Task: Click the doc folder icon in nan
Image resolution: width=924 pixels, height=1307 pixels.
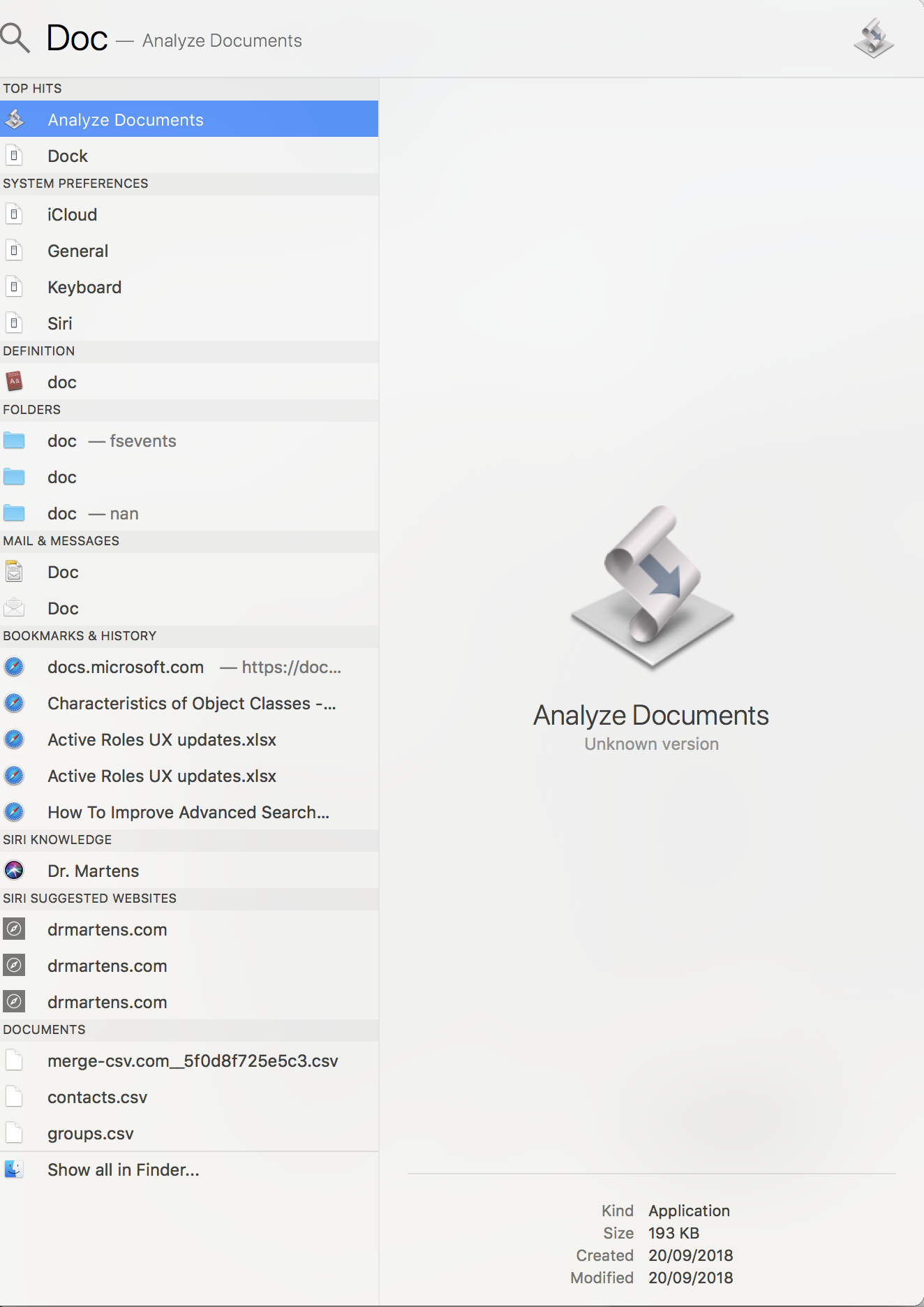Action: pos(14,514)
